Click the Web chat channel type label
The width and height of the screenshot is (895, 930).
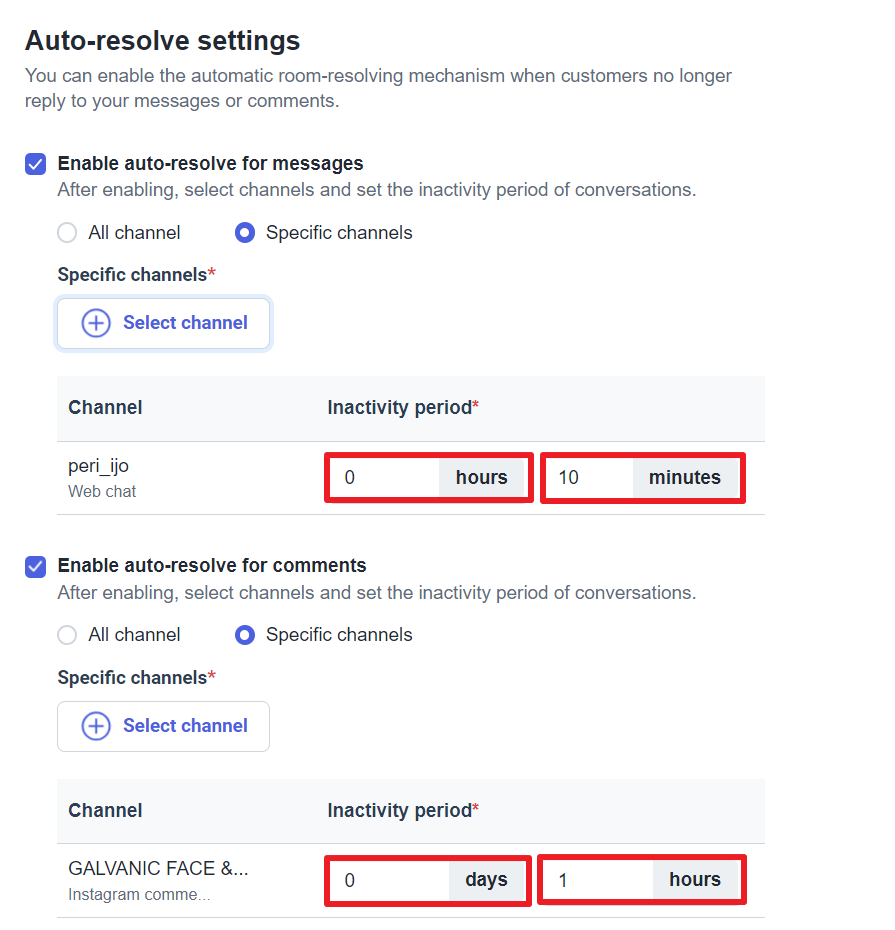click(x=102, y=492)
